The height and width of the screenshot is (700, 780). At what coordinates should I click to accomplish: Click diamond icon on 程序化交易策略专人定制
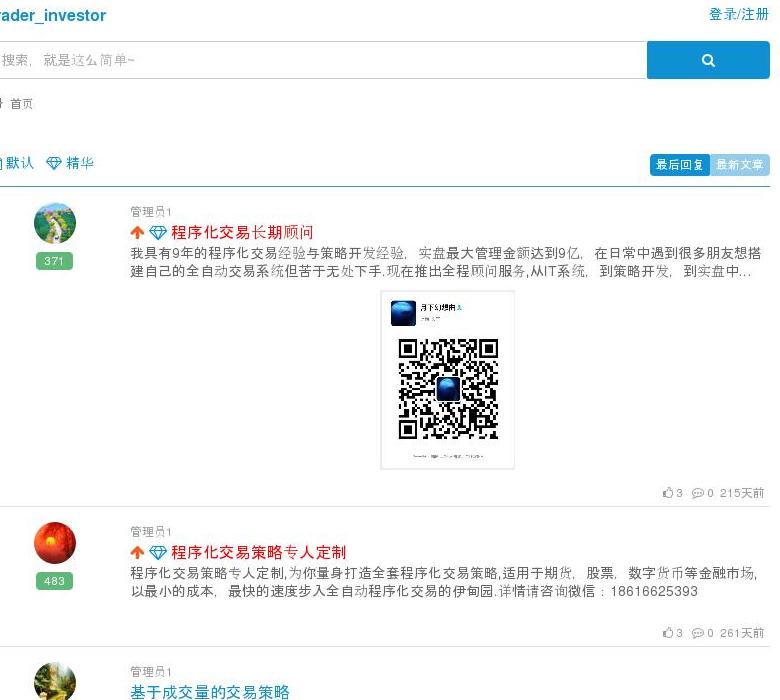tap(158, 552)
